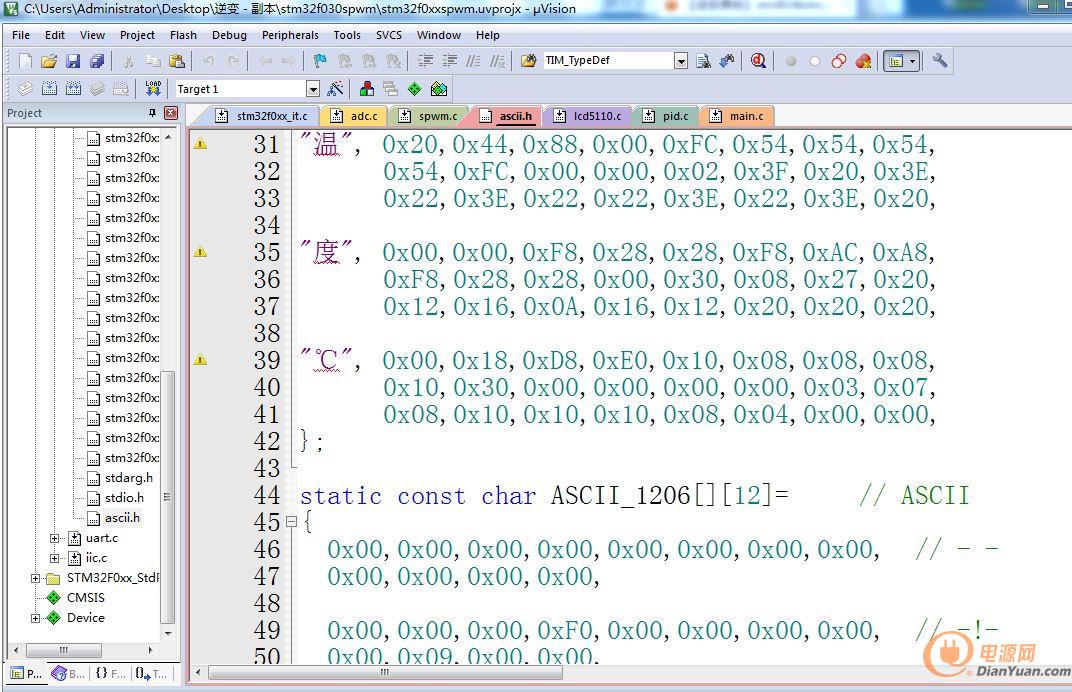This screenshot has width=1072, height=692.
Task: Close the Project panel red X
Action: 171,113
